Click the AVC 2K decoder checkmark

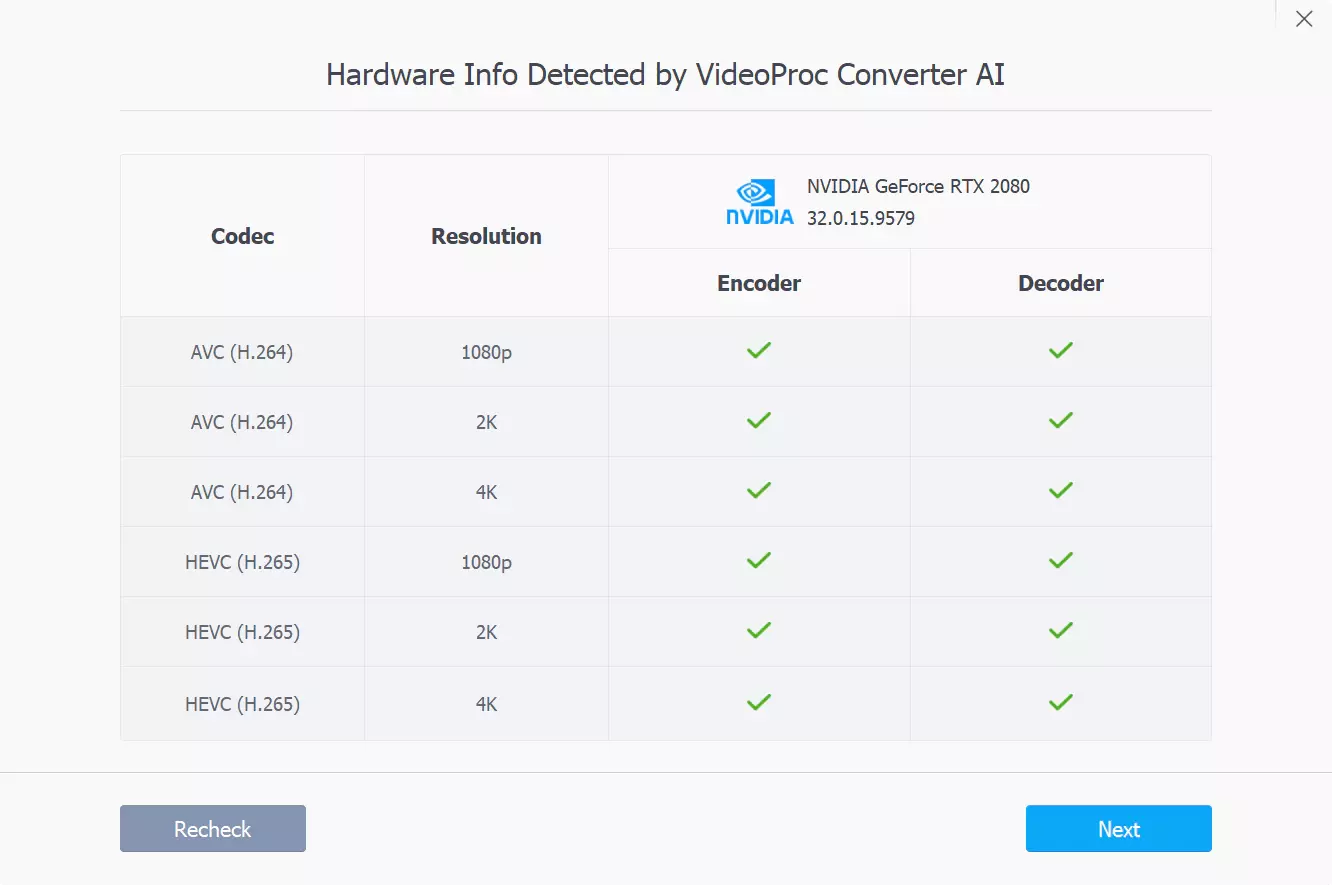(x=1060, y=421)
